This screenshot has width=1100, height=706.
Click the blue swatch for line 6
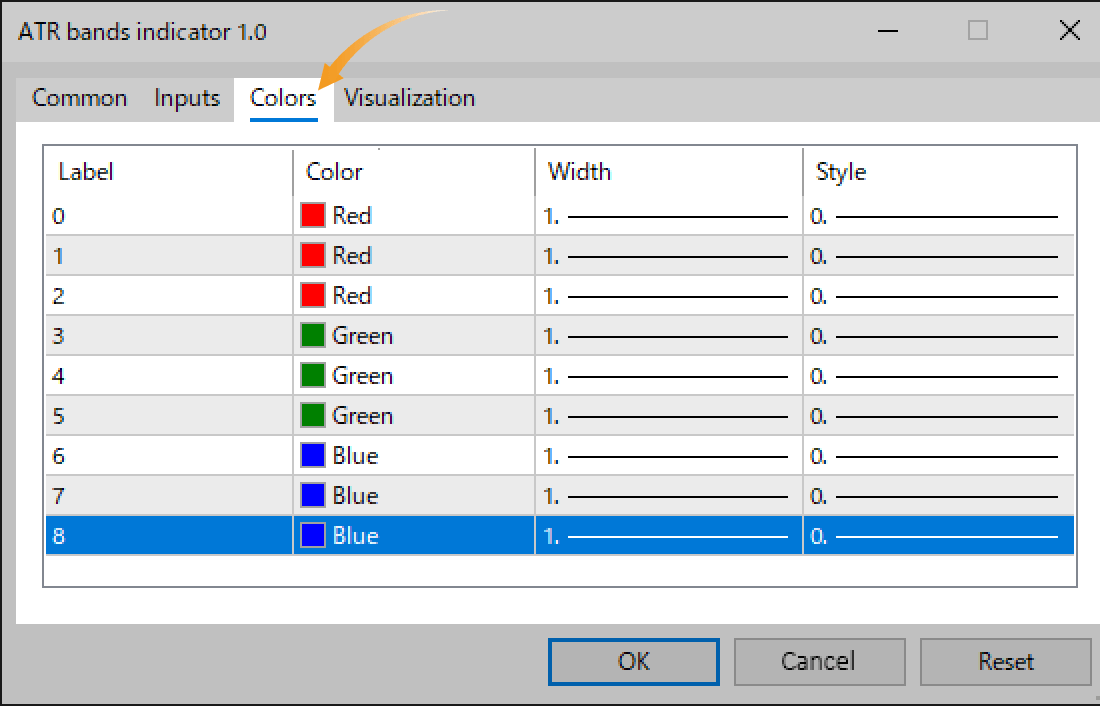pyautogui.click(x=314, y=455)
